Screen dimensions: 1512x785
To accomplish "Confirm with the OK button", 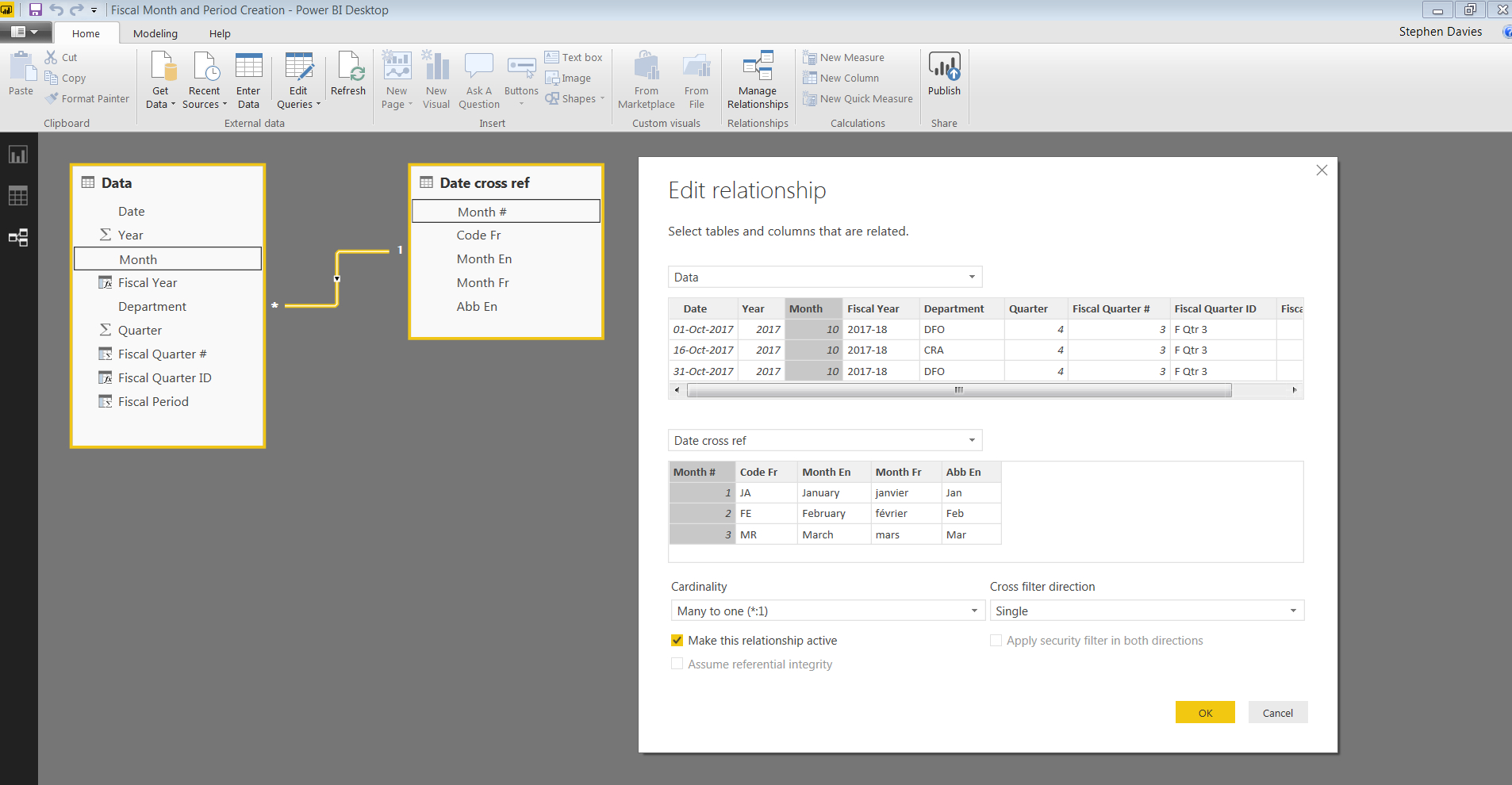I will pyautogui.click(x=1205, y=712).
